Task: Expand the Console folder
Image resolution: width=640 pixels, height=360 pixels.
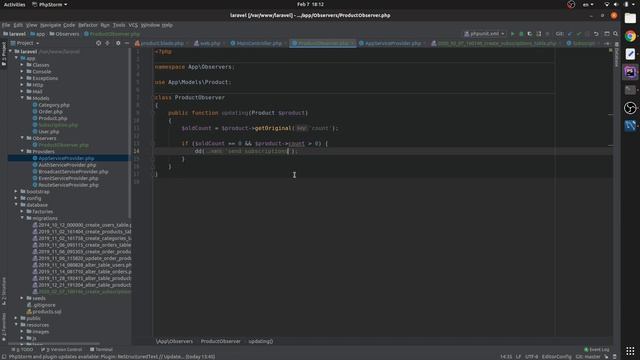Action: (x=22, y=71)
